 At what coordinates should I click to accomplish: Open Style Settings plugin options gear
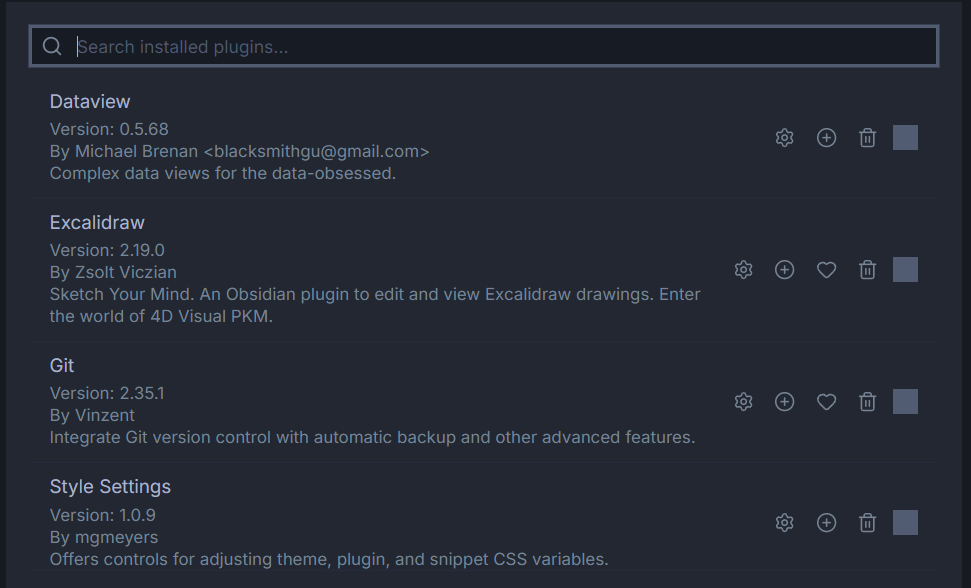click(x=785, y=523)
